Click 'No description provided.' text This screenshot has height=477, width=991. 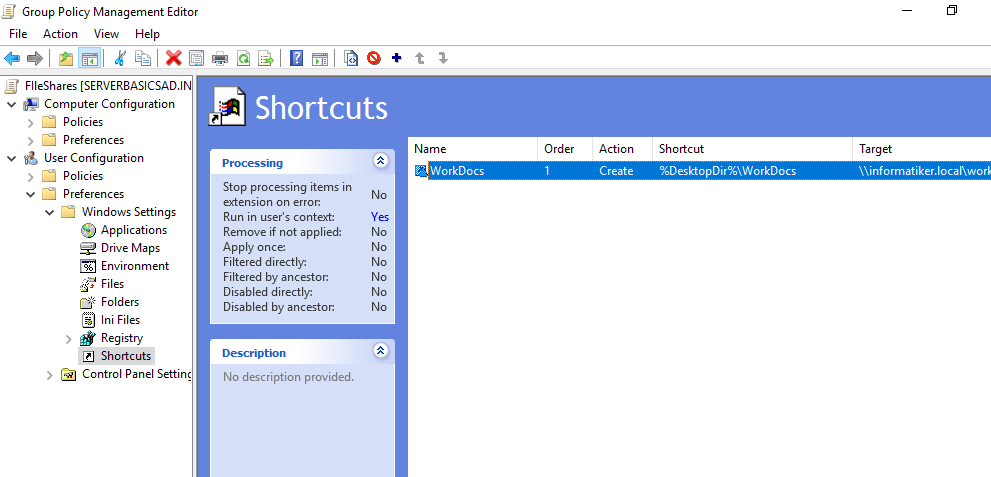288,377
